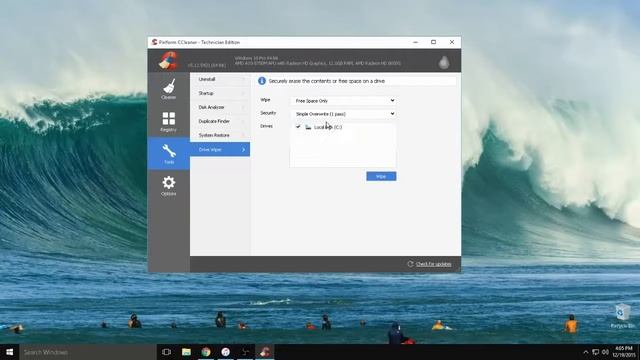
Task: Click the Drives label
Action: pos(267,126)
